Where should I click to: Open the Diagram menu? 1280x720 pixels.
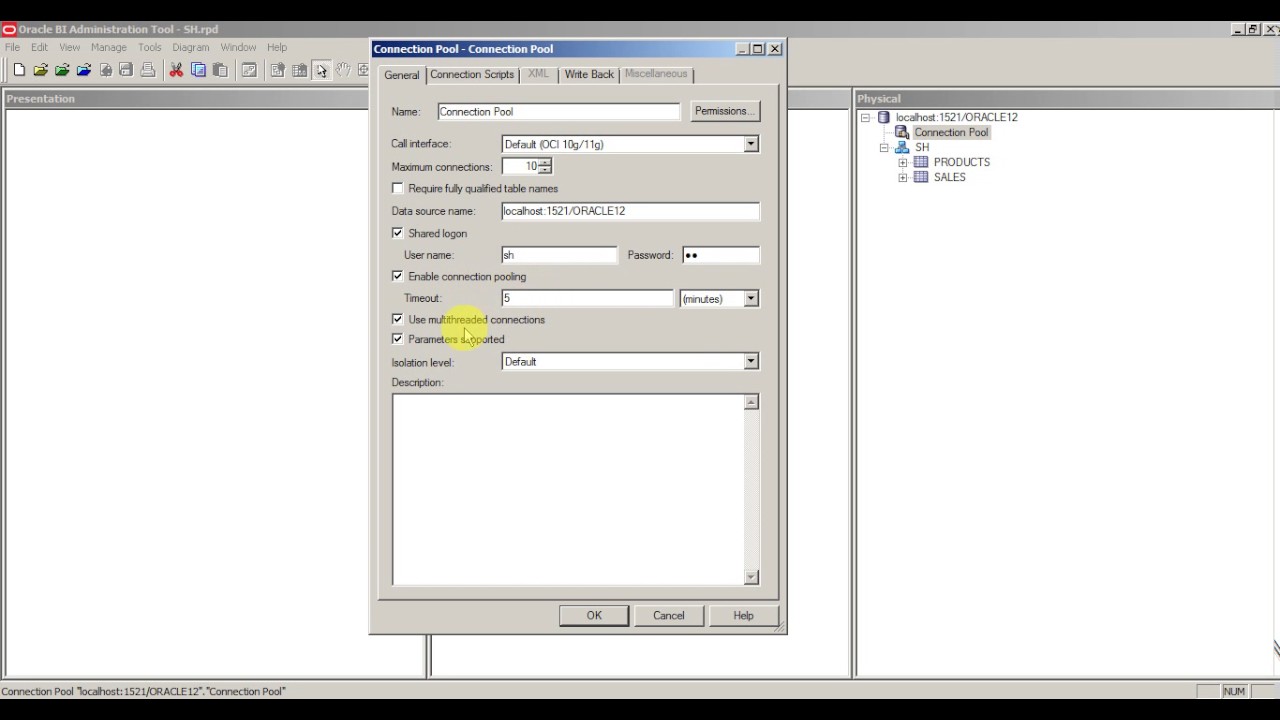tap(191, 47)
